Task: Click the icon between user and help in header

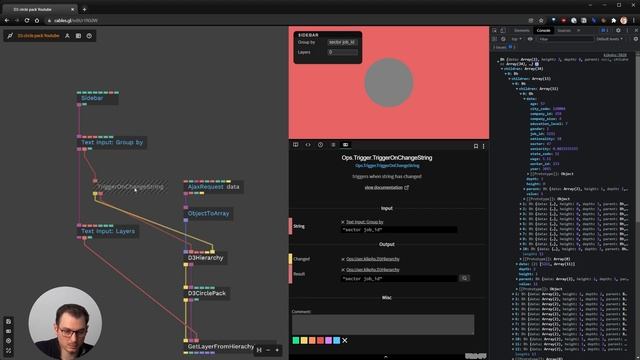Action: pos(78,36)
